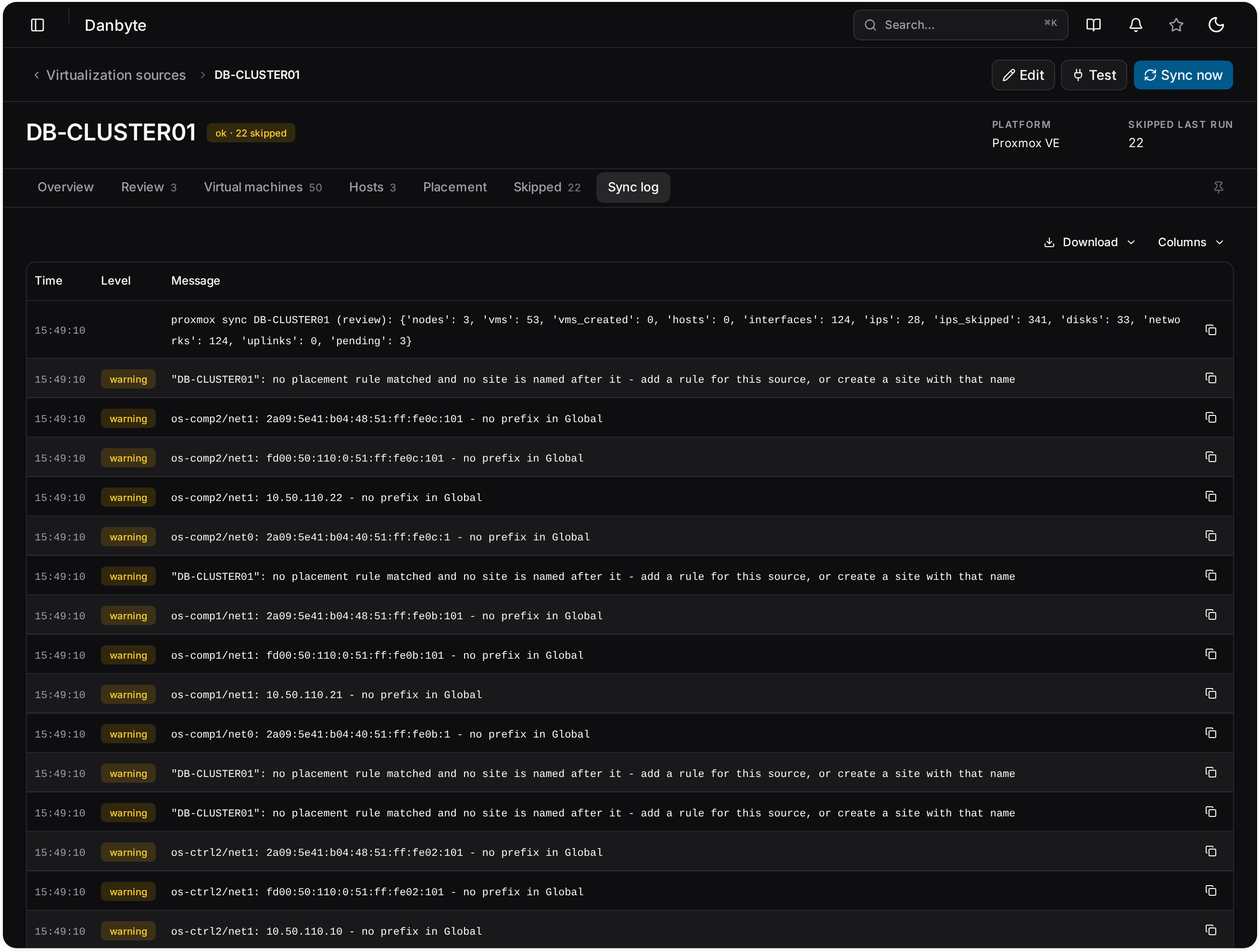Copy os-comp1/net1 fd00 address log row
The height and width of the screenshot is (952, 1260).
click(x=1210, y=653)
